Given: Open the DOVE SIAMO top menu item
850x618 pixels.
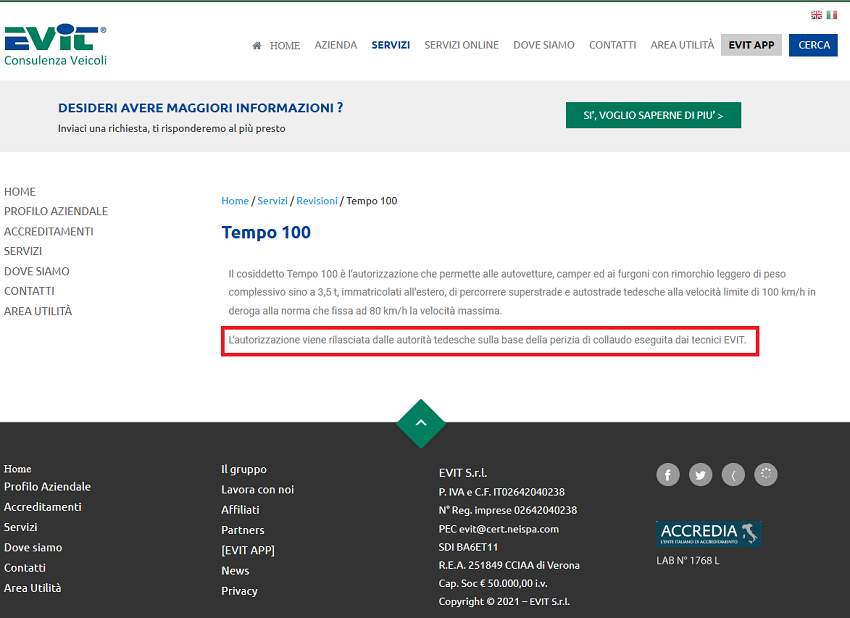Looking at the screenshot, I should tap(544, 45).
